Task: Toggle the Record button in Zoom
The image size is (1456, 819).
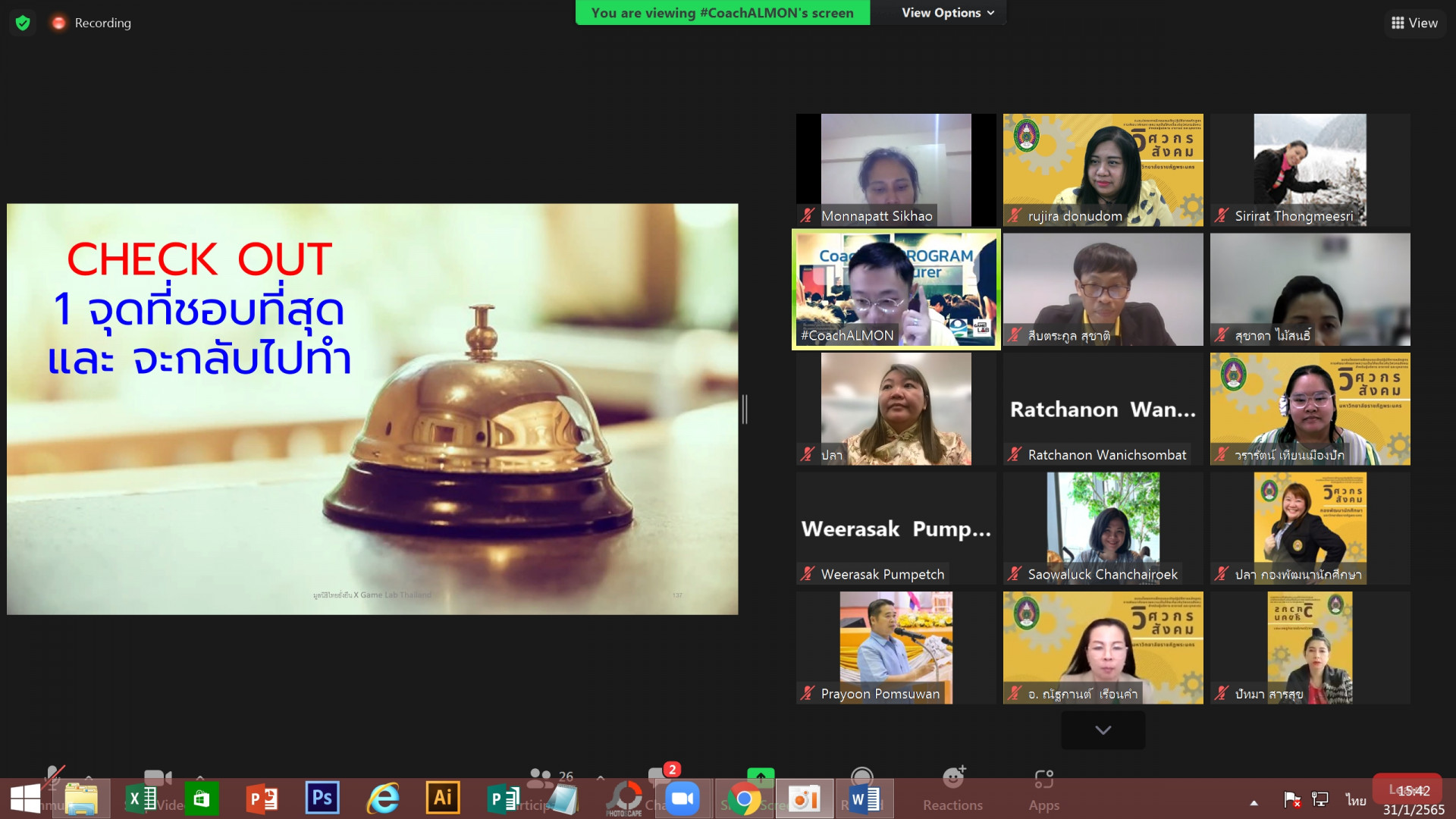Action: click(x=861, y=777)
